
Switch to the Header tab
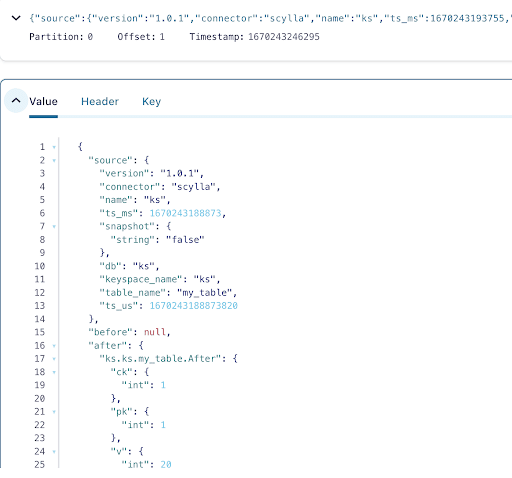point(100,101)
